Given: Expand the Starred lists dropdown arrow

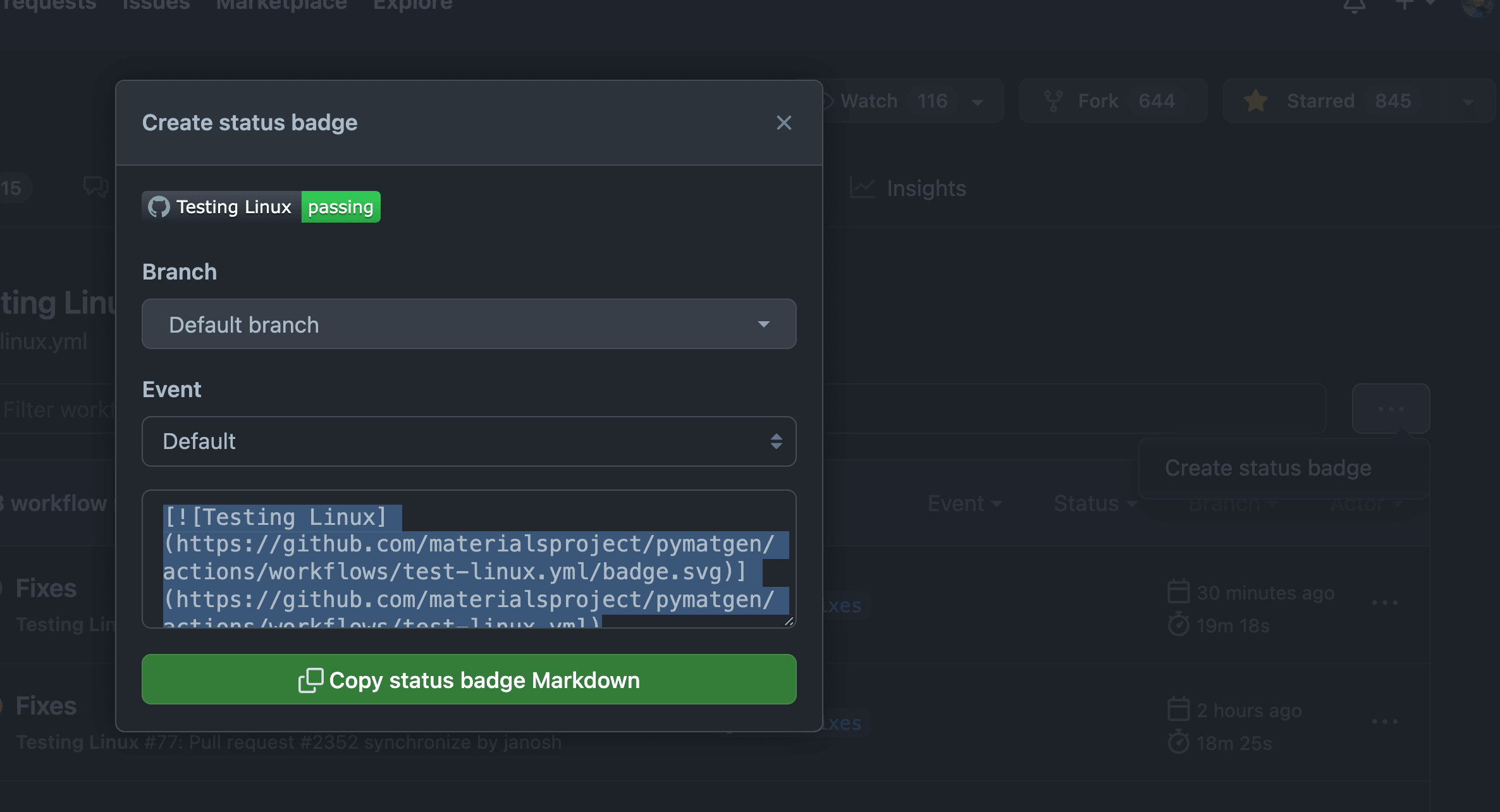Looking at the screenshot, I should click(1468, 102).
